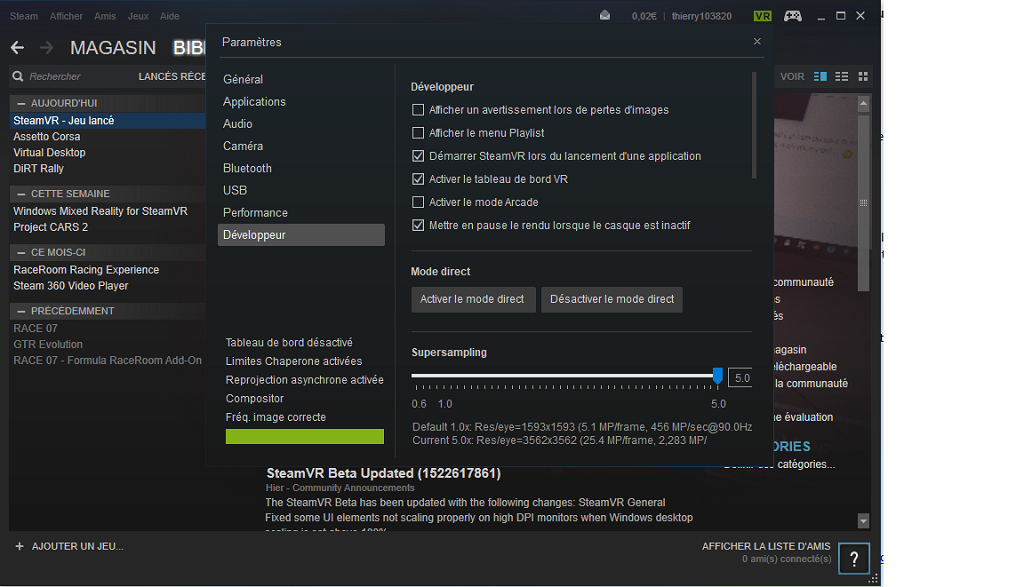Click Reprojection asynchrone activée status text
Screen dimensions: 1024x587
point(304,379)
